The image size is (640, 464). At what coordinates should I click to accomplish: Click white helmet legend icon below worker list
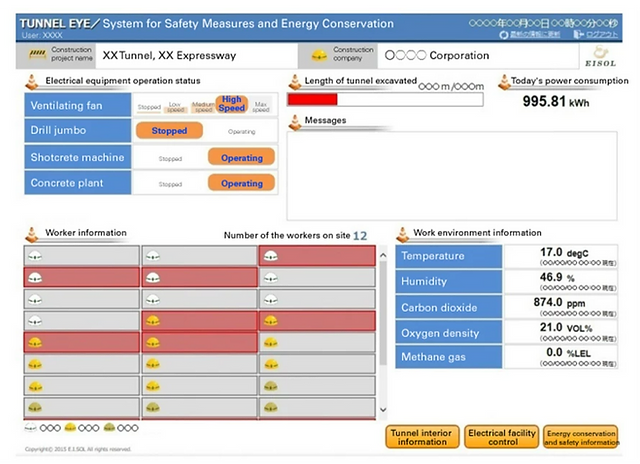[x=31, y=428]
